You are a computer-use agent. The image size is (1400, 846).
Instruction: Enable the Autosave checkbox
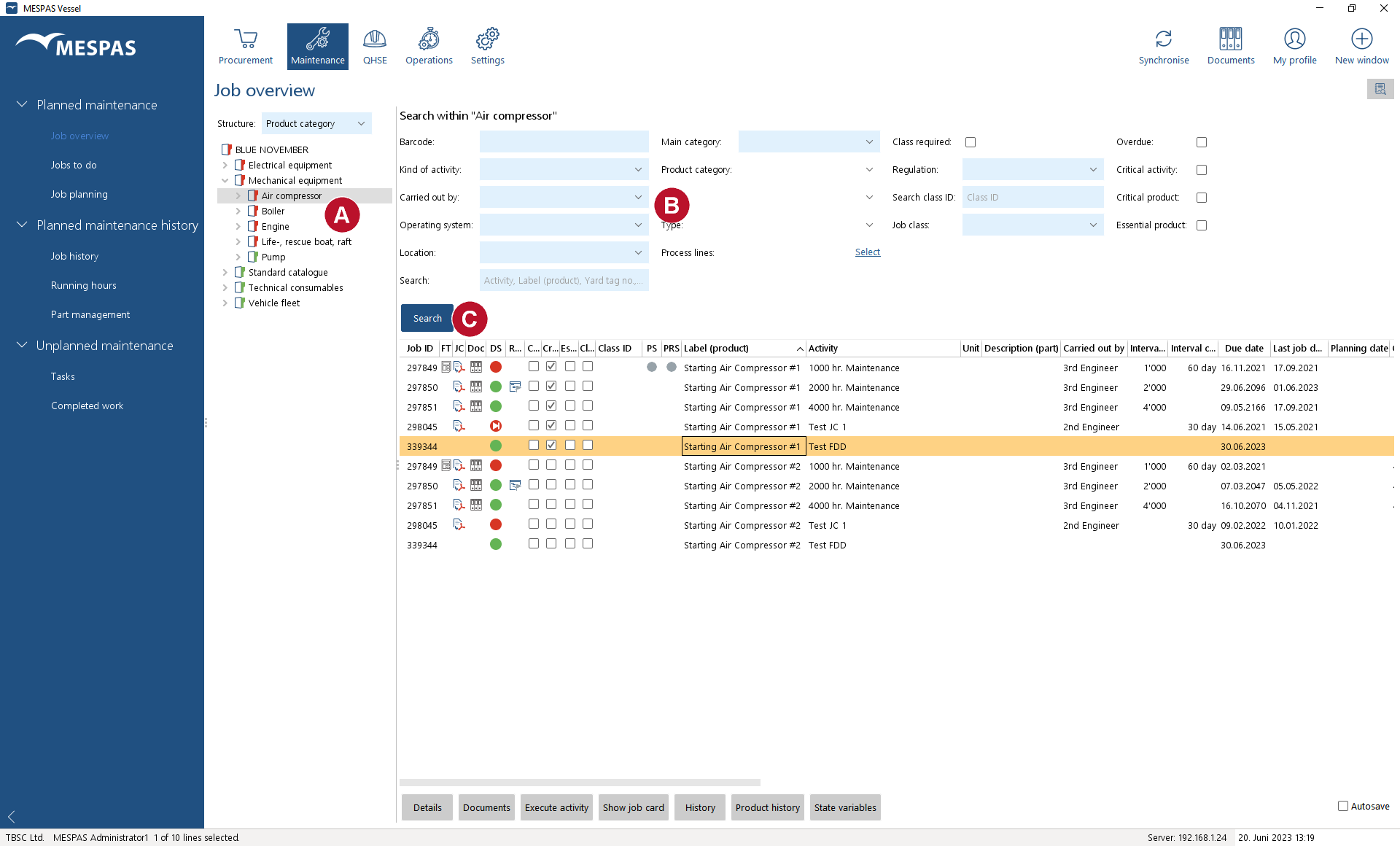pyautogui.click(x=1343, y=806)
